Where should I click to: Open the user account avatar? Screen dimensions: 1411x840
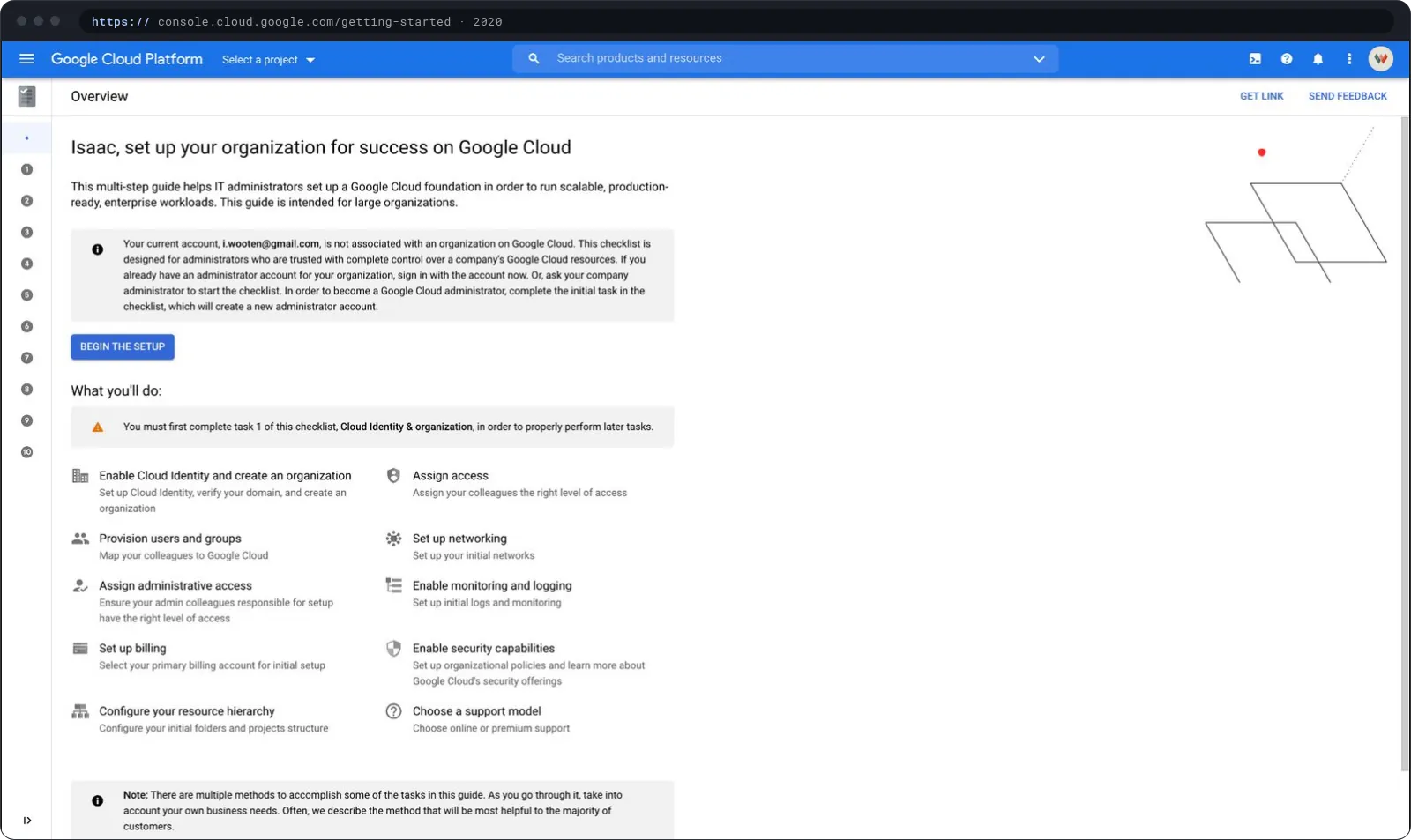click(x=1380, y=59)
